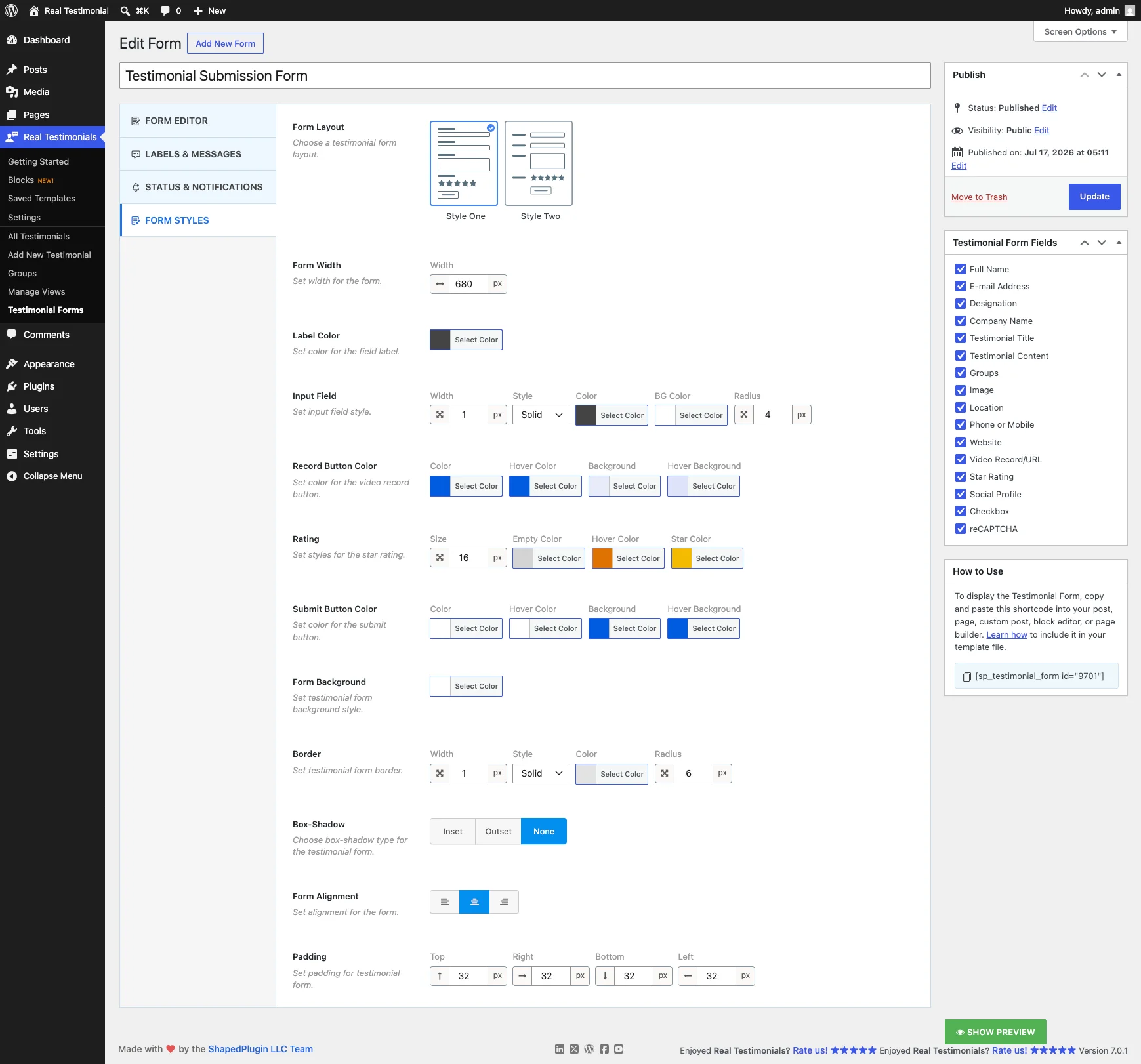Edit the Published status link
Image resolution: width=1141 pixels, height=1064 pixels.
1049,108
